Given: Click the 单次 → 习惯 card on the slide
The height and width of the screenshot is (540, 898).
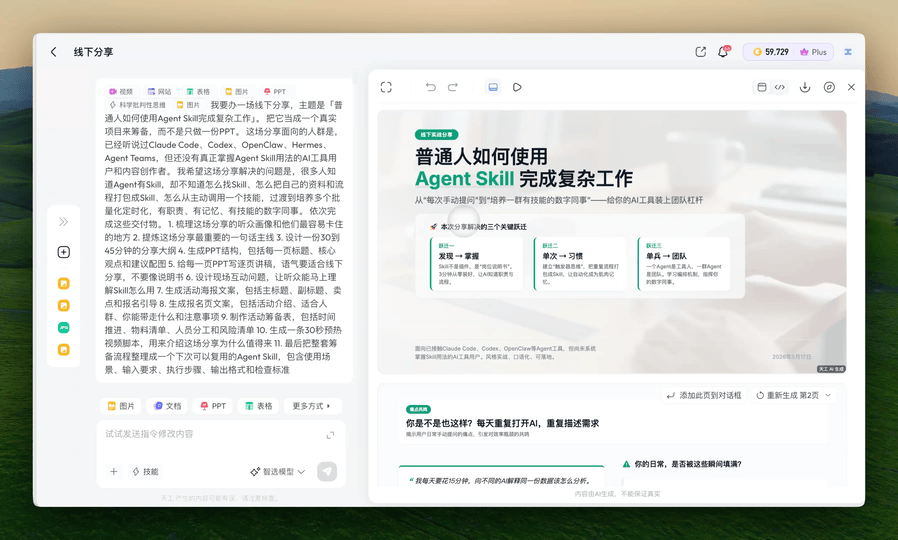Looking at the screenshot, I should 580,264.
